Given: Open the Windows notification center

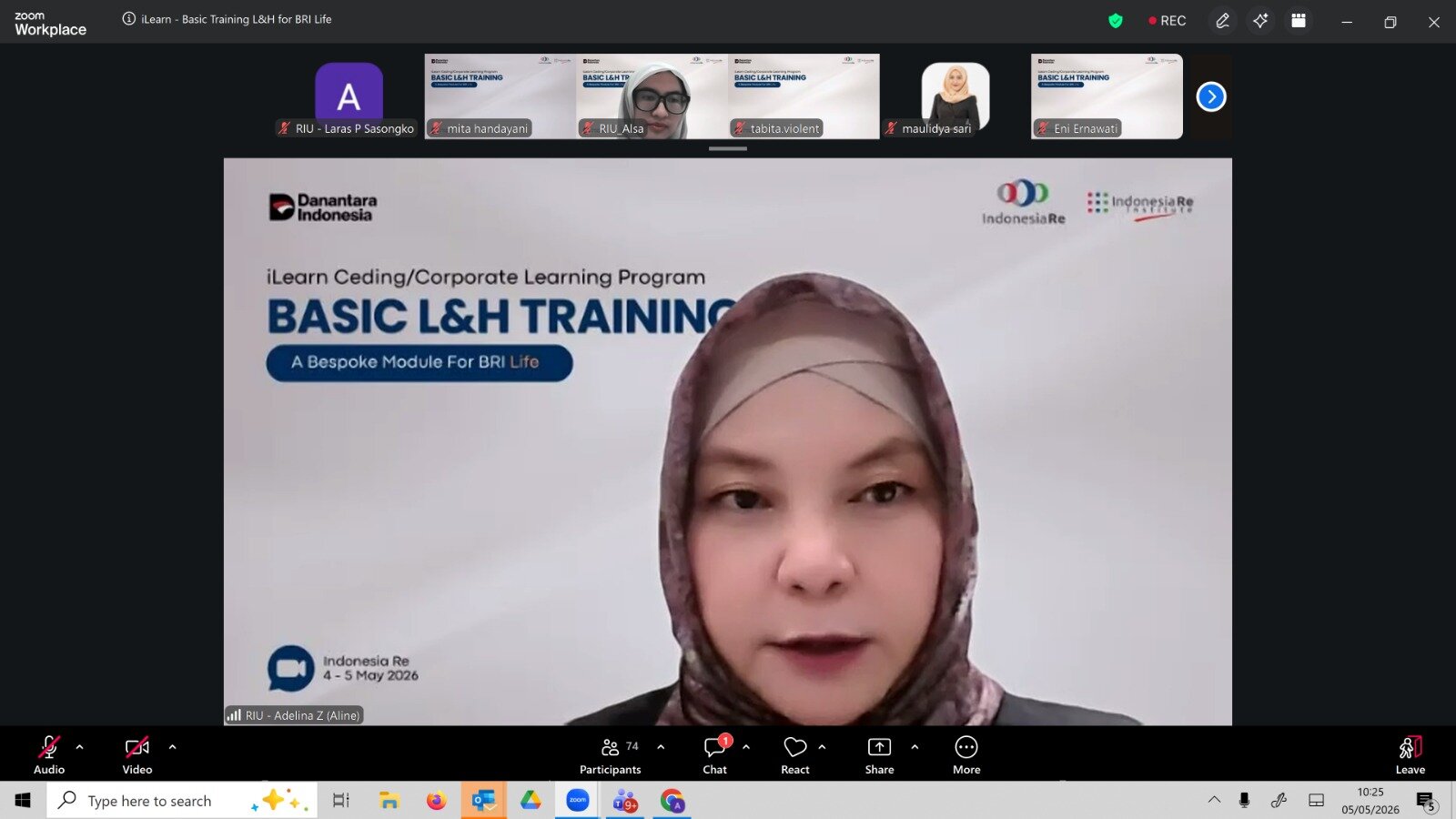Looking at the screenshot, I should (1426, 800).
